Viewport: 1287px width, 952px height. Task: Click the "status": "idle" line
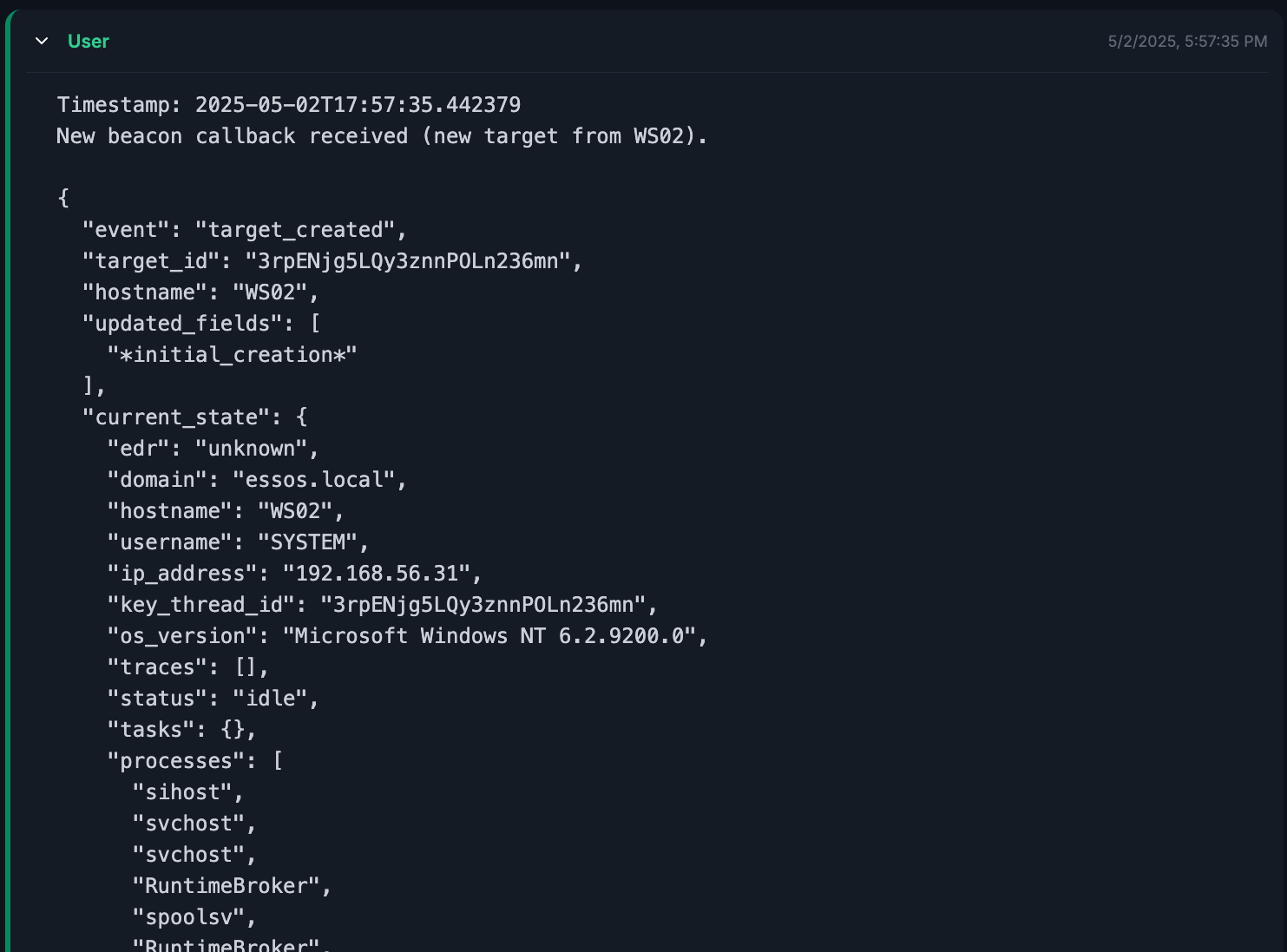coord(213,699)
